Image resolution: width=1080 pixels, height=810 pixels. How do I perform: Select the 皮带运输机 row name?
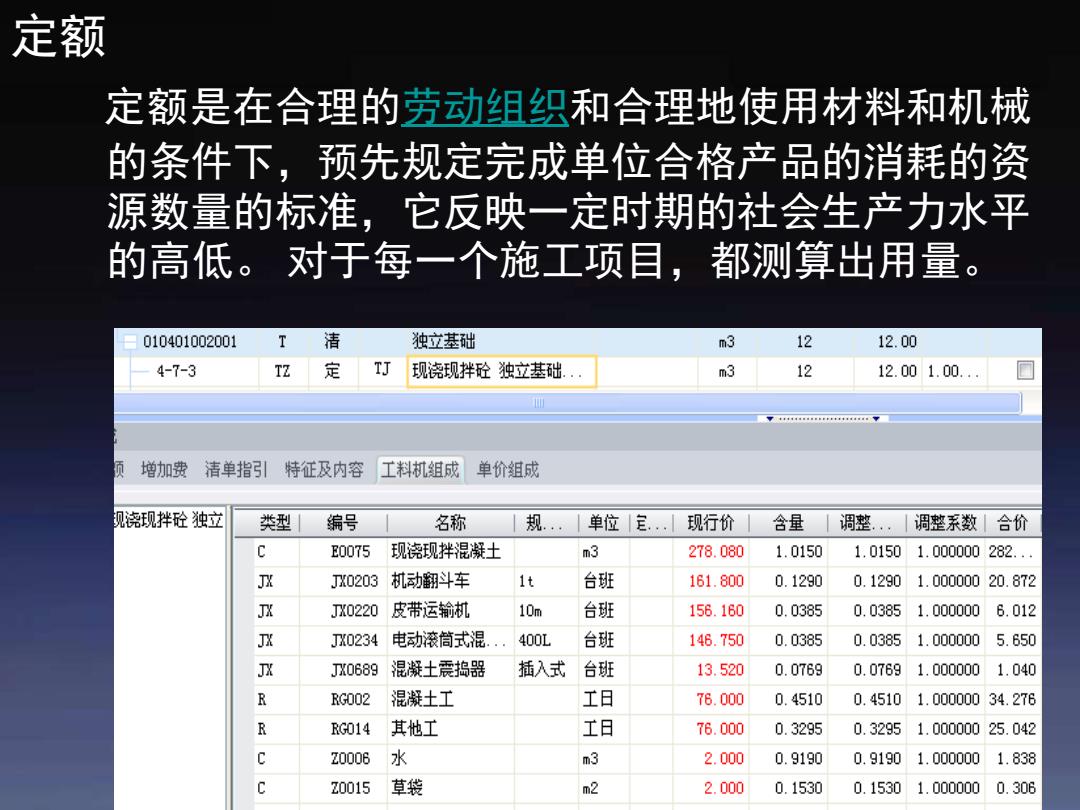click(x=430, y=611)
